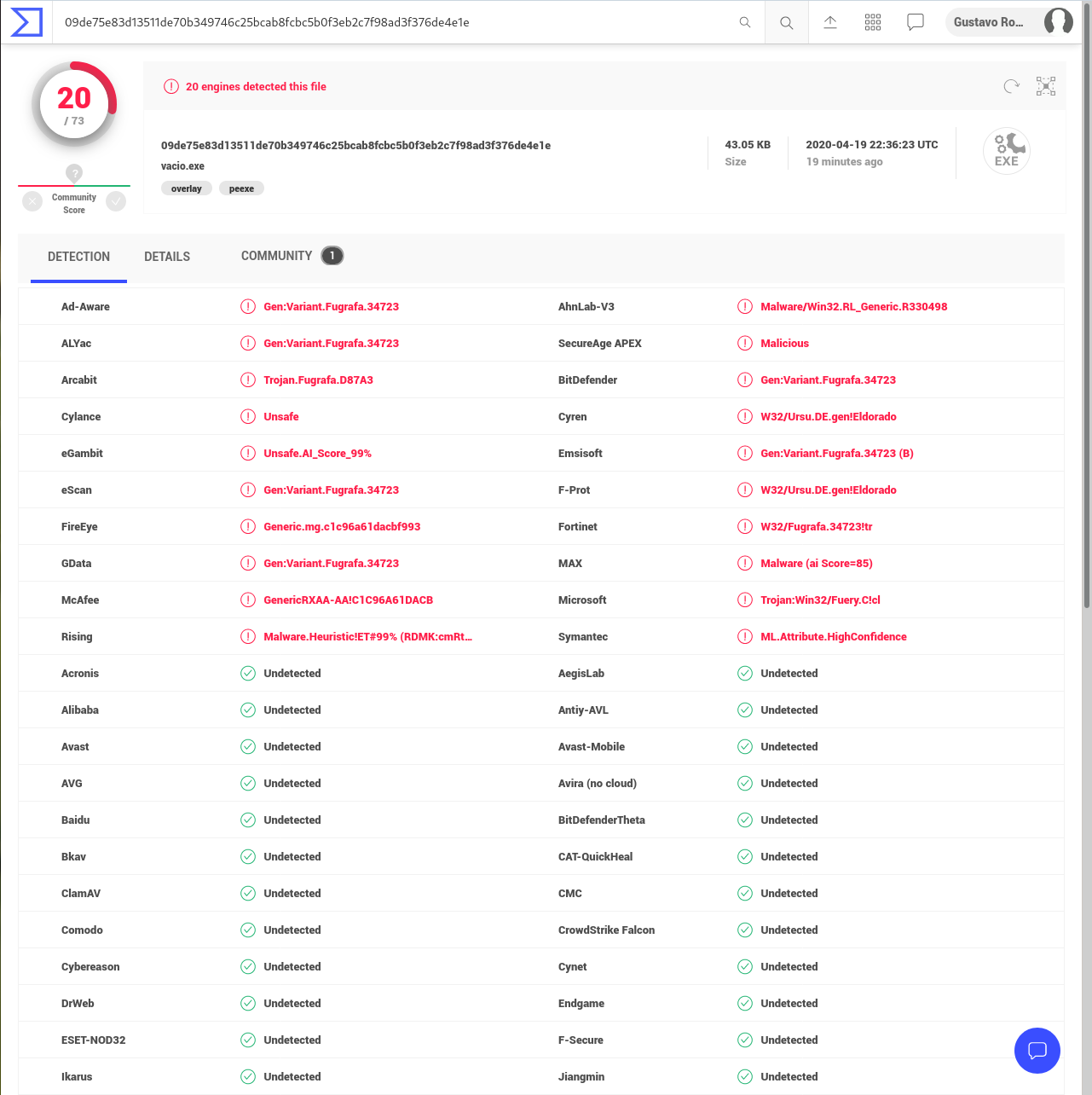This screenshot has height=1095, width=1092.
Task: Click the '20 engines detected this file' text
Action: [256, 87]
